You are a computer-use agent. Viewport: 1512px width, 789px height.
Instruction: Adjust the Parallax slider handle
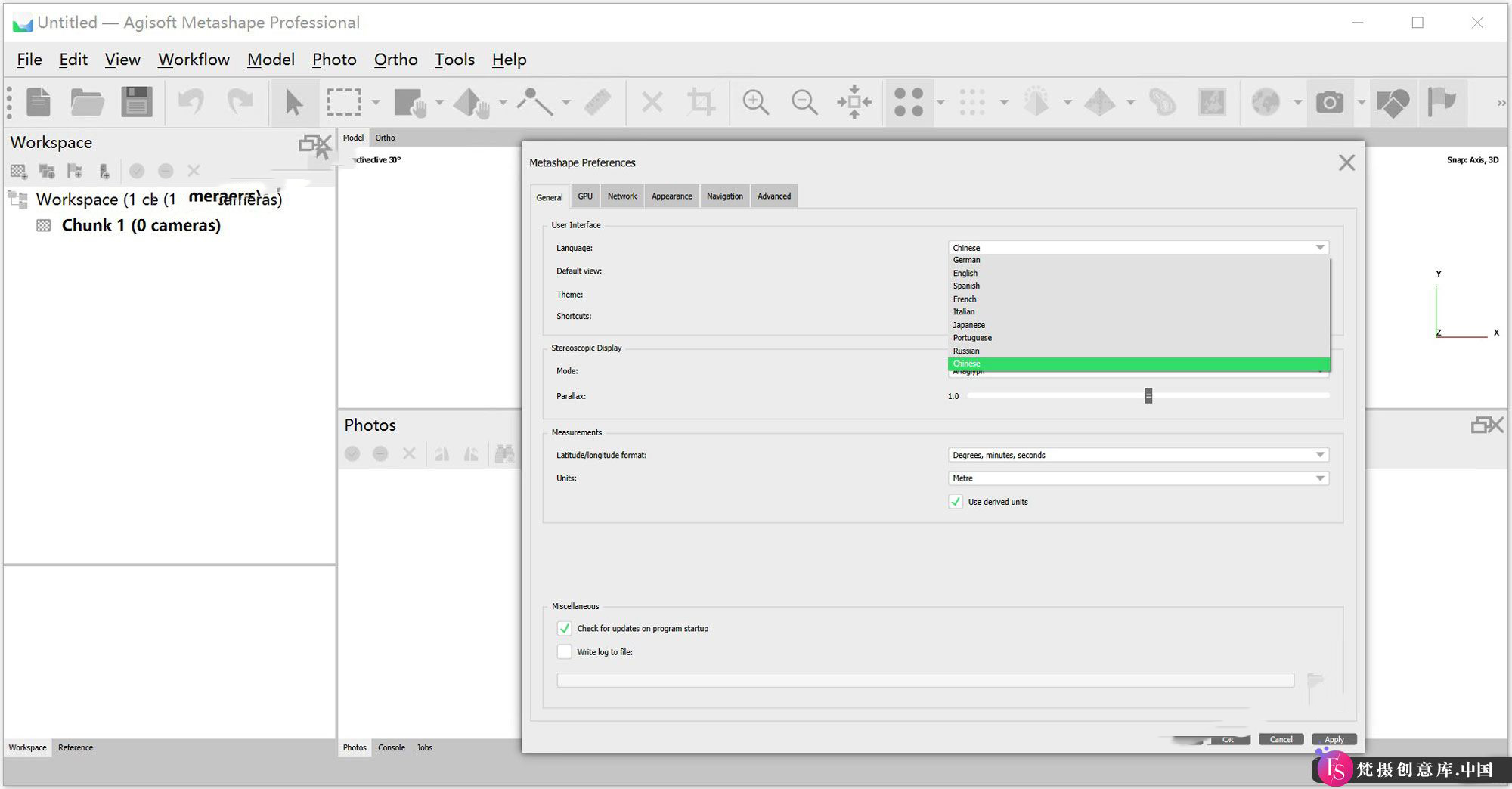pos(1148,395)
